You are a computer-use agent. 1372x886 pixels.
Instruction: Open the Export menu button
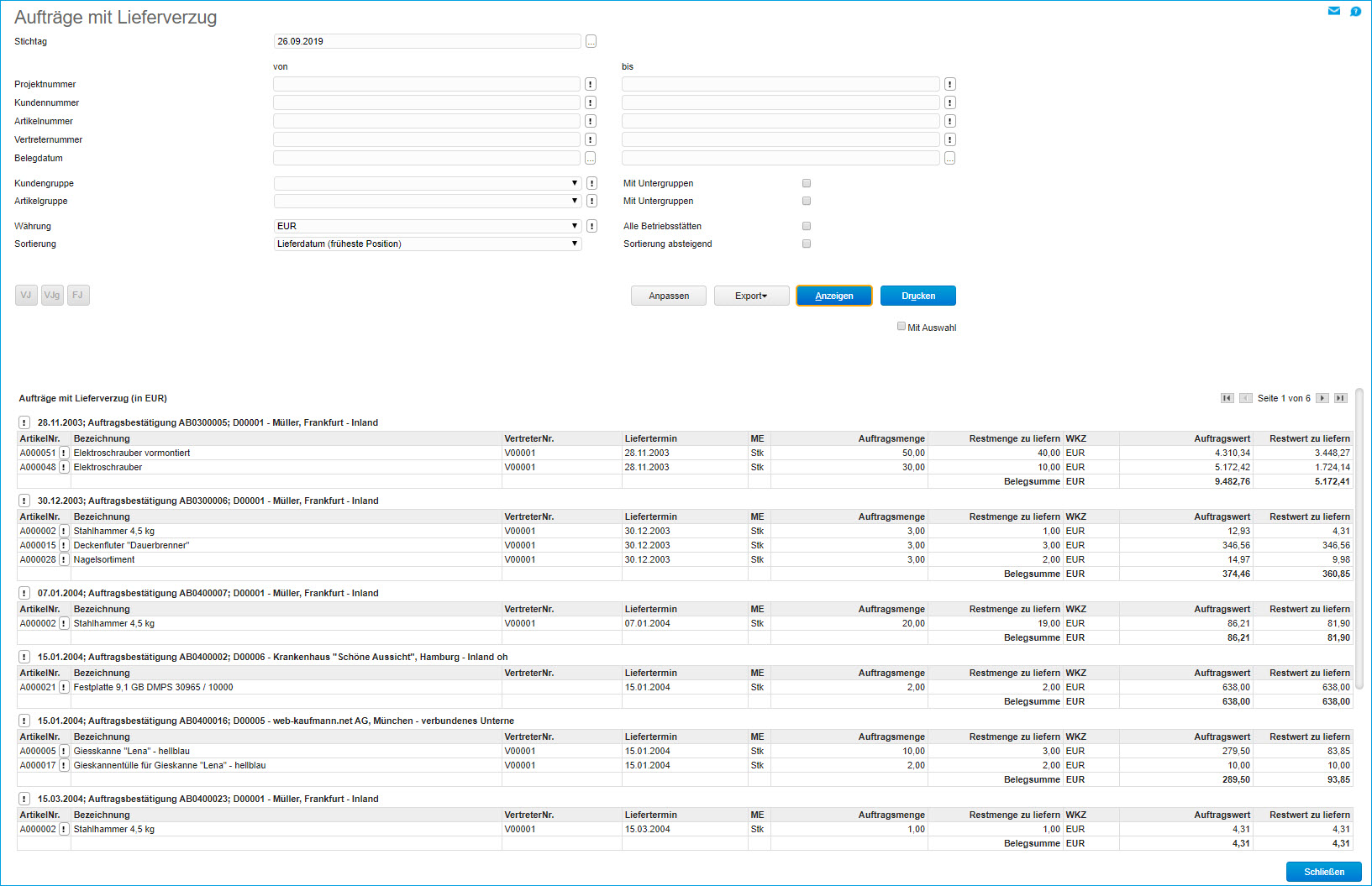751,296
